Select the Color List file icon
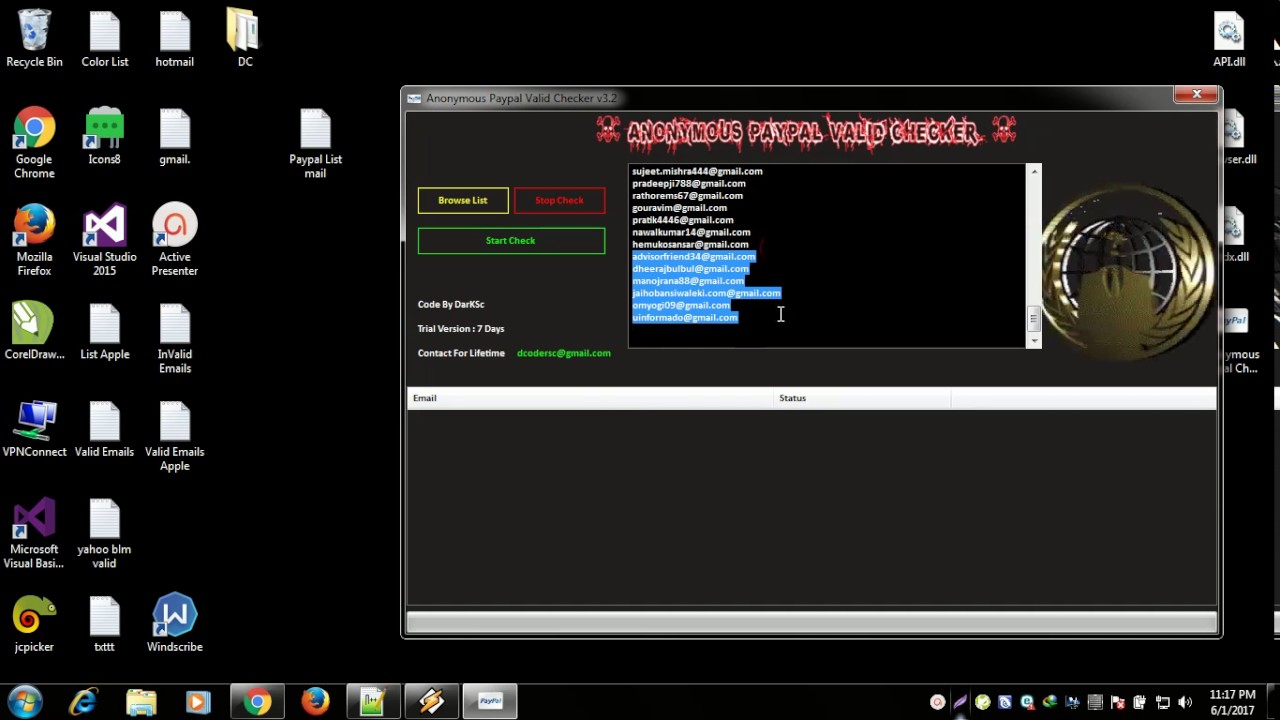 point(105,40)
